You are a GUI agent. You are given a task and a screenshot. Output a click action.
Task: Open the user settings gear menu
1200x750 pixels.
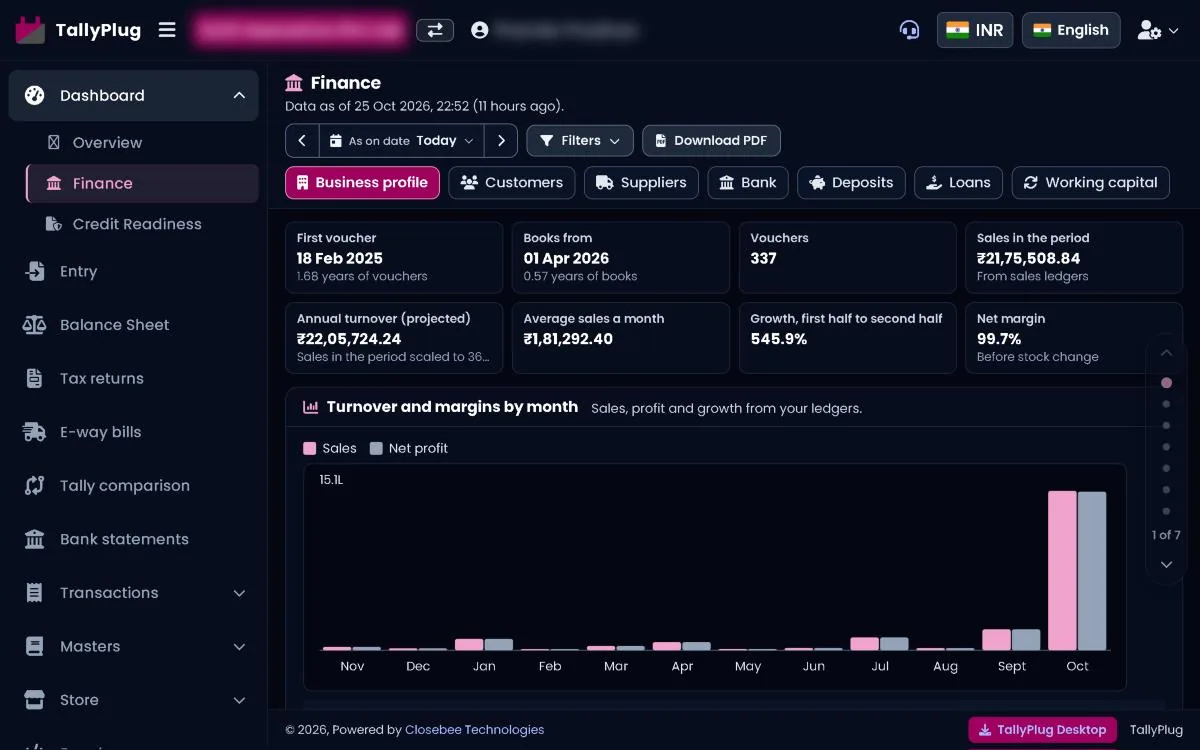[x=1159, y=30]
